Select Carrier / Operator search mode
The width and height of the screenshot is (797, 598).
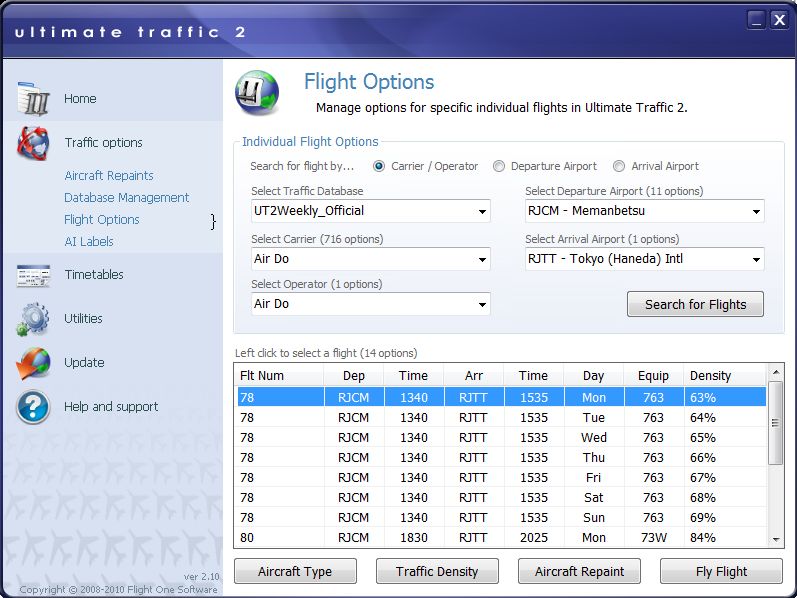coord(379,166)
